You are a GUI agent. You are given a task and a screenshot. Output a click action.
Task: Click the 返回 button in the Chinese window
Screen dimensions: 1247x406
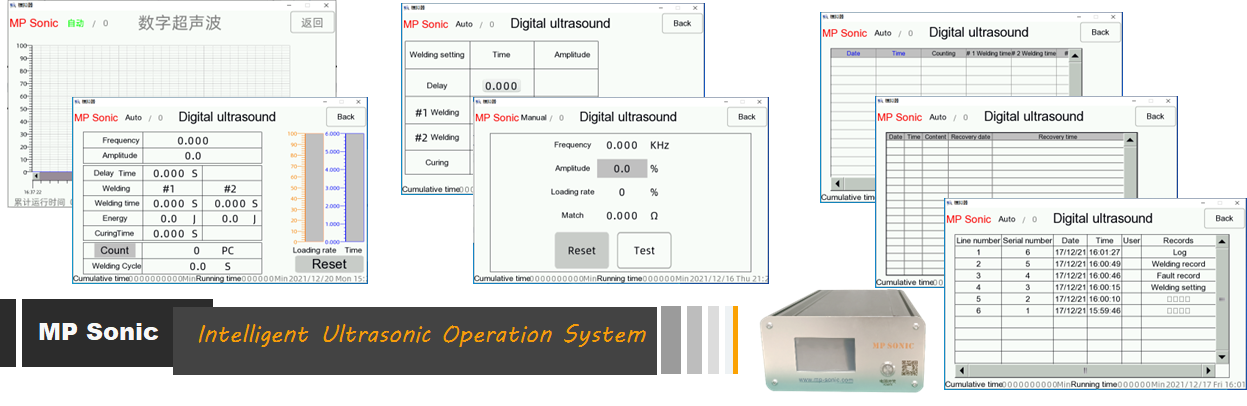(312, 23)
